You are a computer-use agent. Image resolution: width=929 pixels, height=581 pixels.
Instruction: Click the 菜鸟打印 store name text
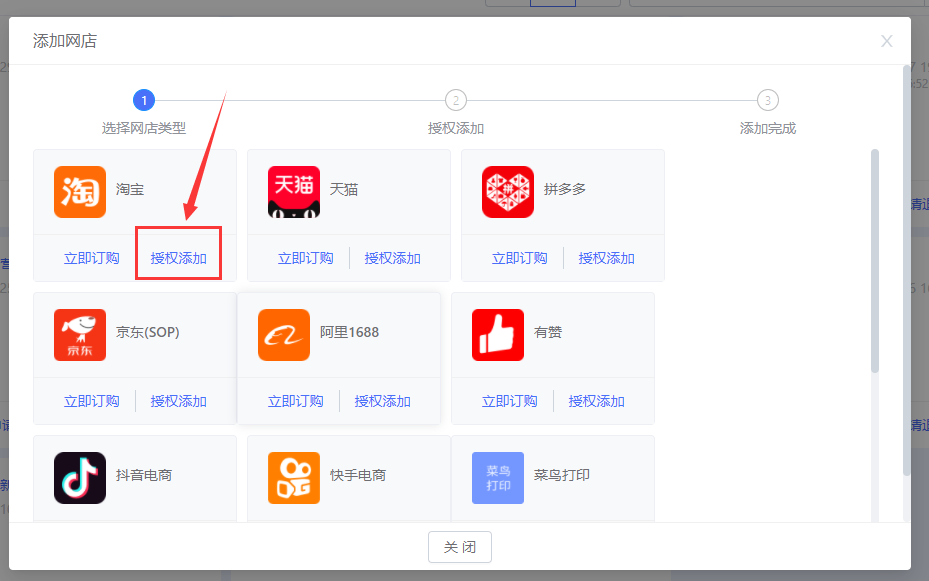(562, 475)
